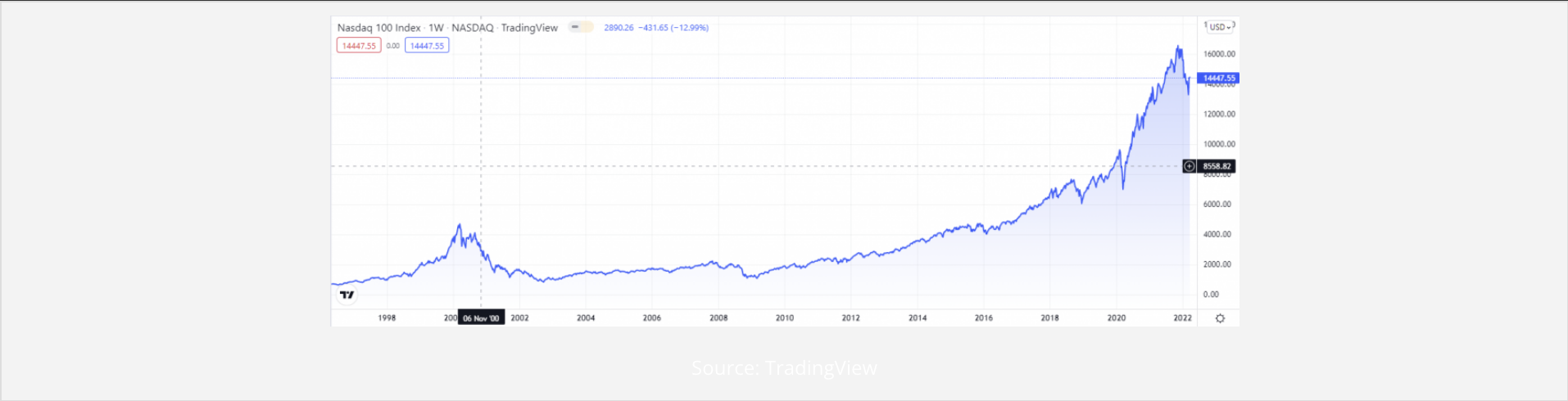Click the TradingView logo icon on chart
The height and width of the screenshot is (401, 1568).
(x=347, y=295)
